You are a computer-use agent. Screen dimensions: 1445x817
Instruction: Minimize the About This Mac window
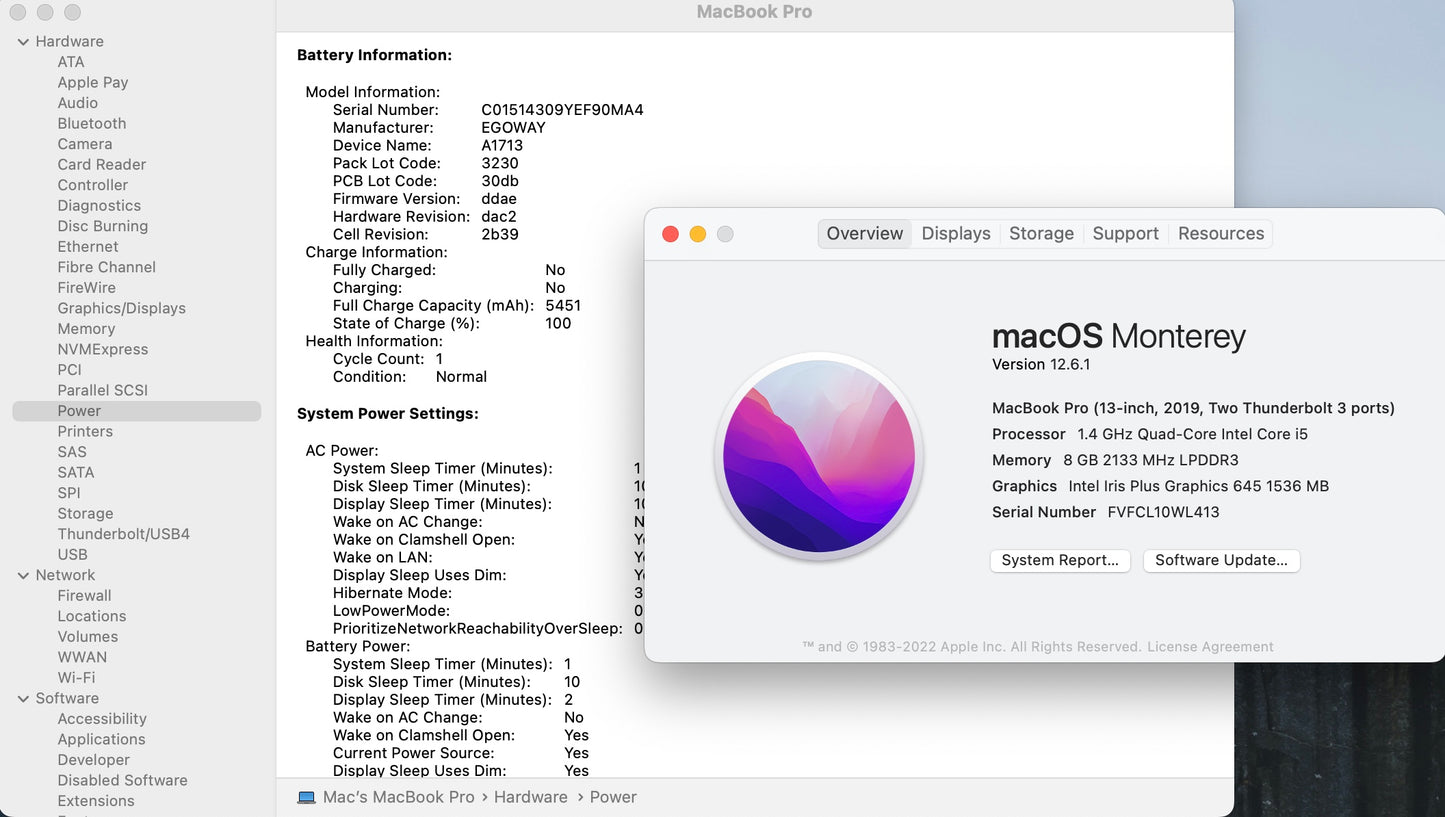(x=698, y=234)
